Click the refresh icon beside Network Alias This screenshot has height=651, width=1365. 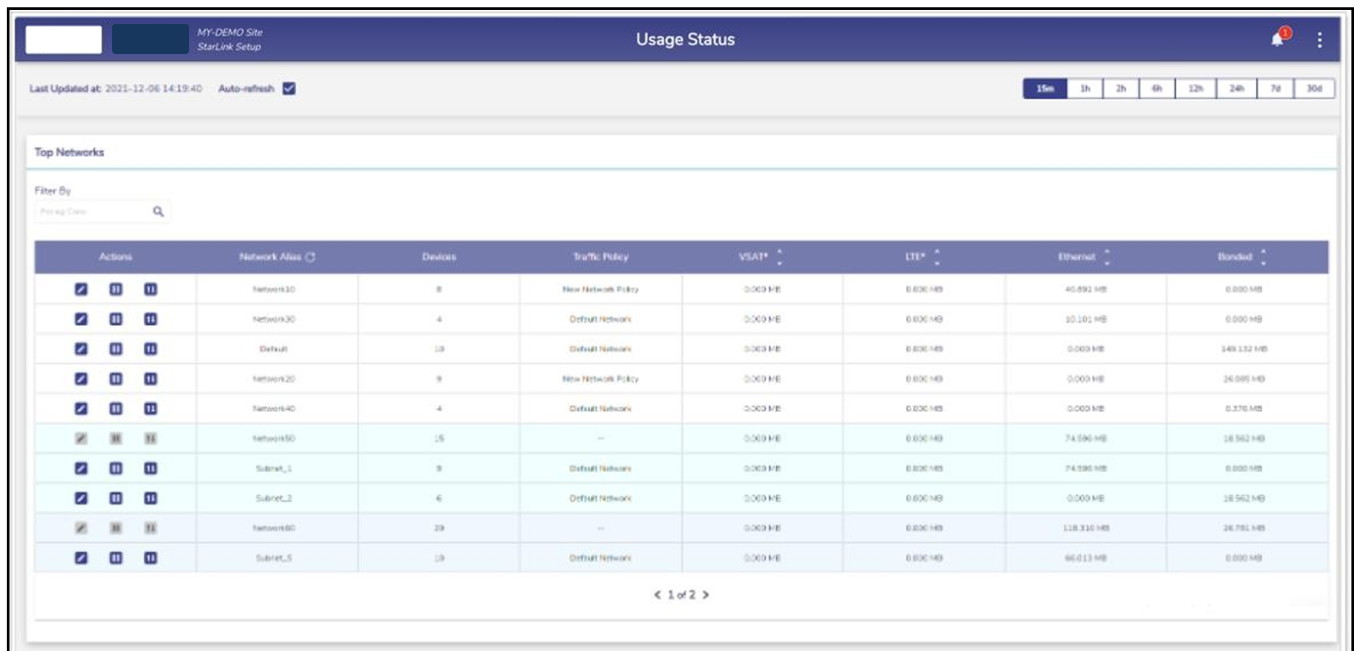310,258
